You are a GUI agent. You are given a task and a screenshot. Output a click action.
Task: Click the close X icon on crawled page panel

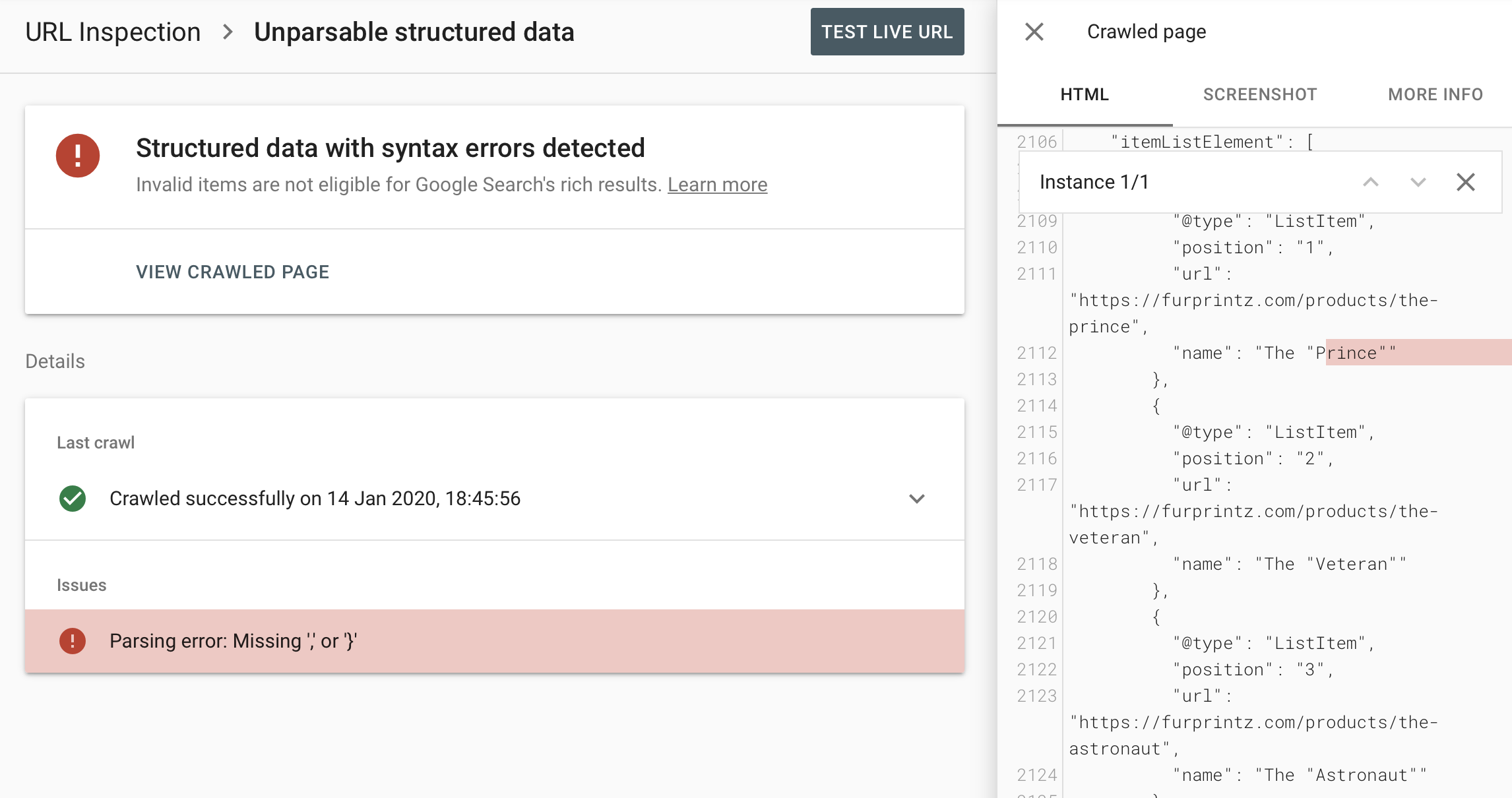(x=1036, y=31)
